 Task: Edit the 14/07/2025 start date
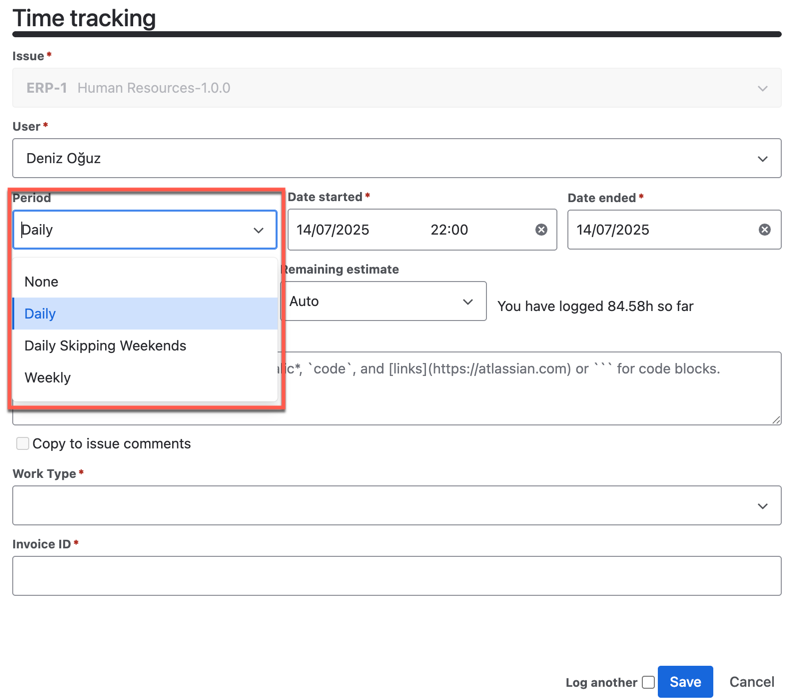(333, 230)
